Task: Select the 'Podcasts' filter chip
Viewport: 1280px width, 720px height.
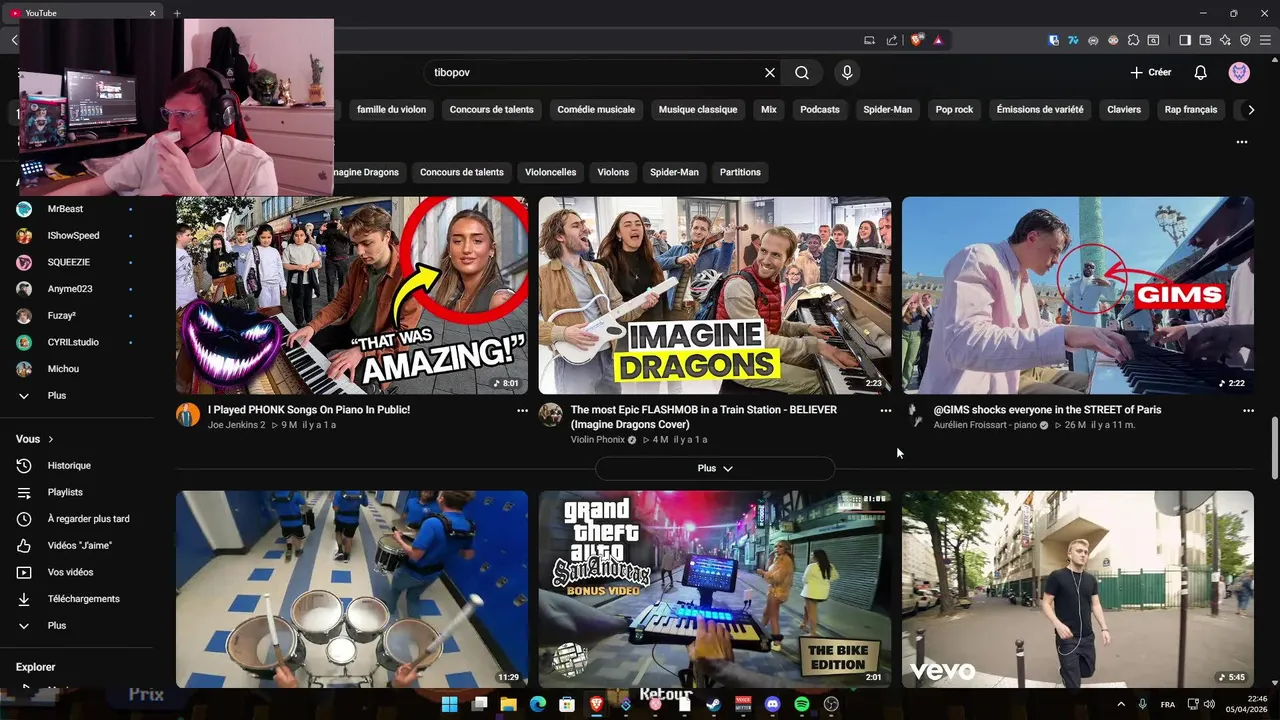Action: 820,110
